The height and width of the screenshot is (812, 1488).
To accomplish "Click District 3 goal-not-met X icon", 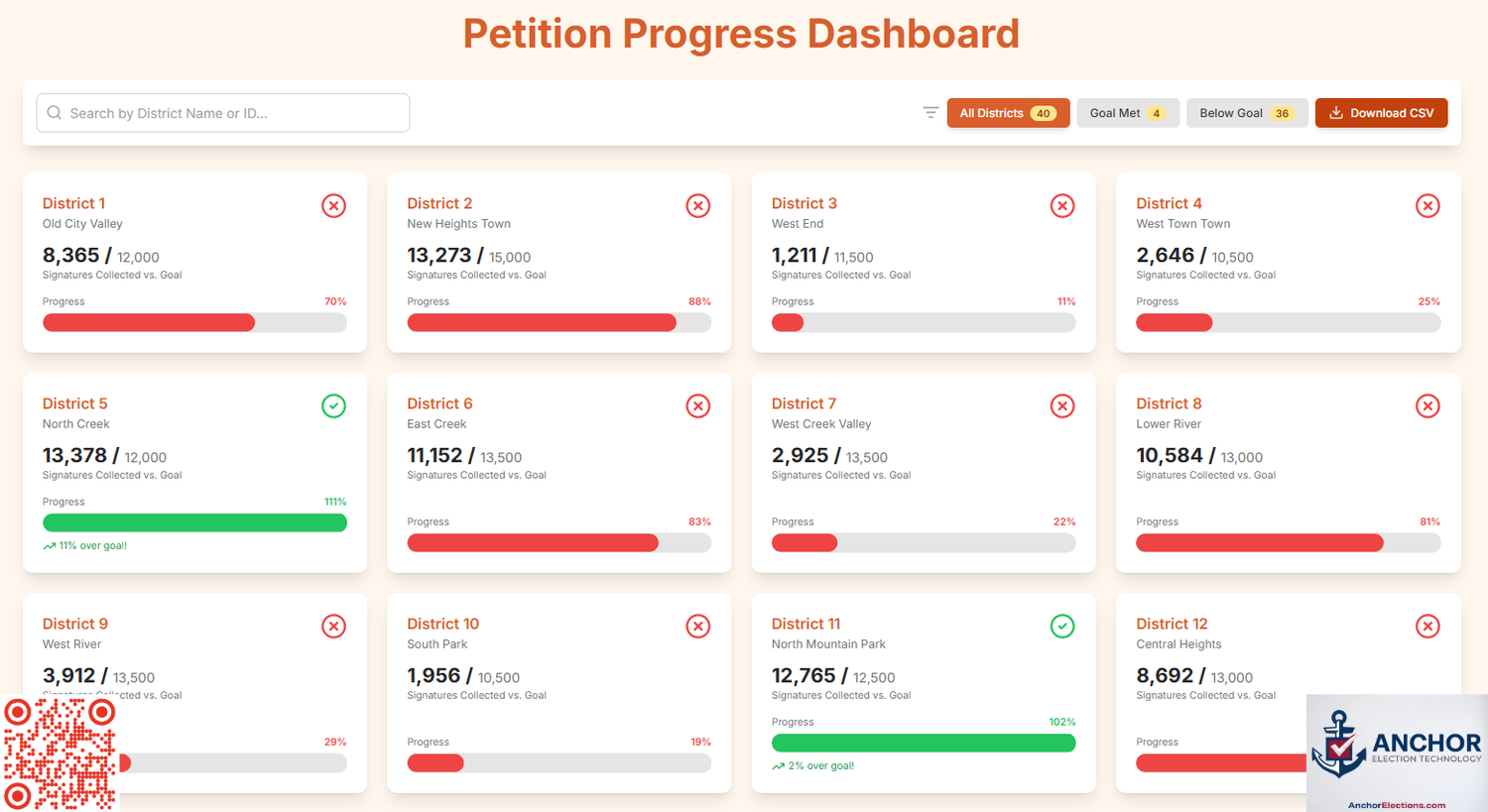I will [x=1062, y=205].
